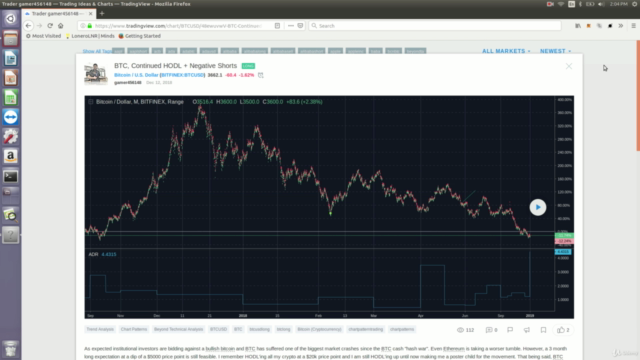Click the author avatar thumbnail
Image resolution: width=640 pixels, height=360 pixels.
coord(96,73)
